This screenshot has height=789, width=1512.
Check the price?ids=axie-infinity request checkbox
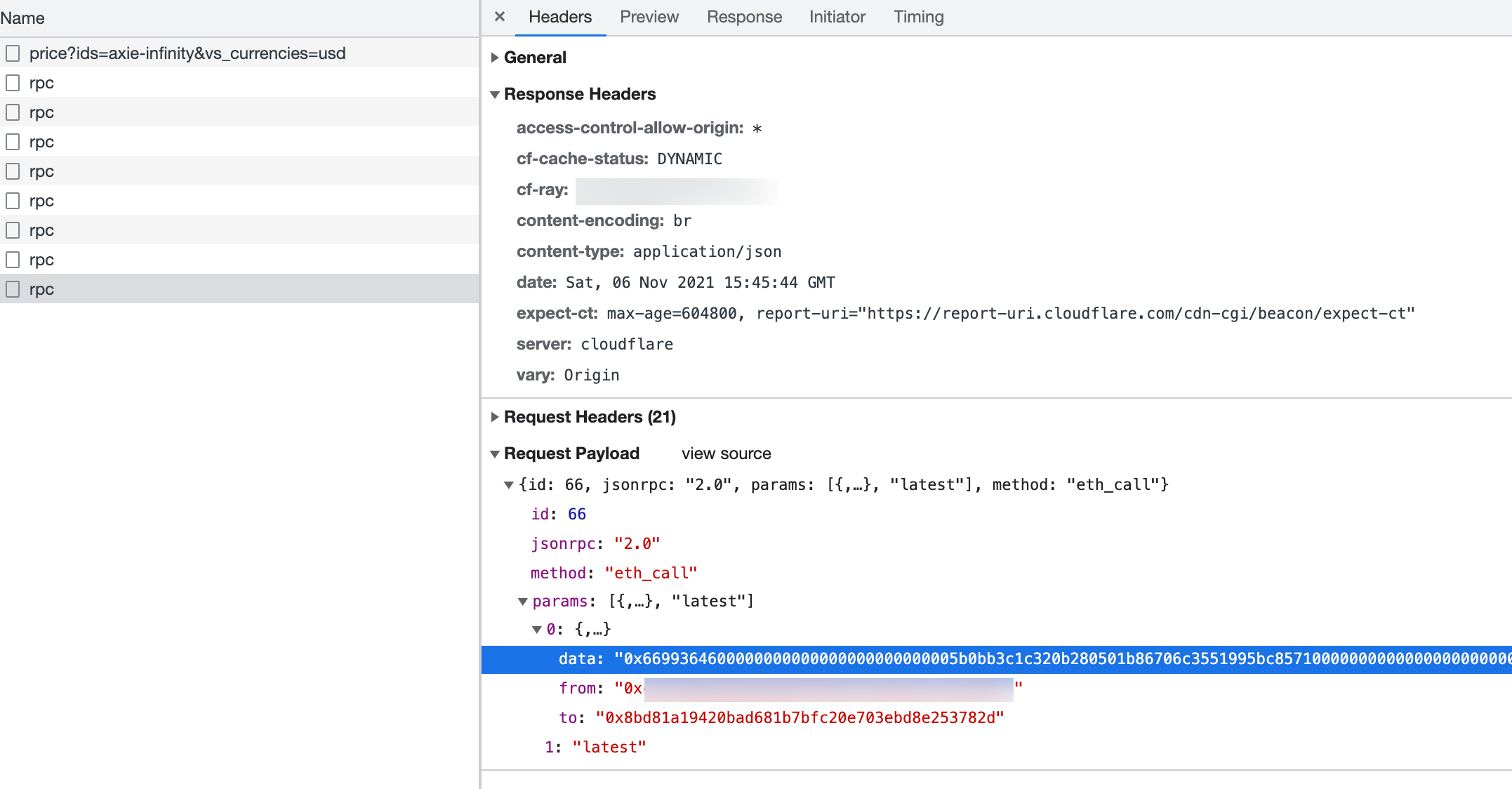coord(13,53)
